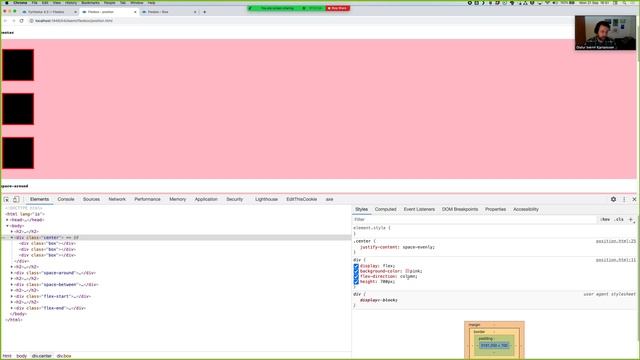640x360 pixels.
Task: Switch to the Sources tab
Action: click(x=91, y=199)
